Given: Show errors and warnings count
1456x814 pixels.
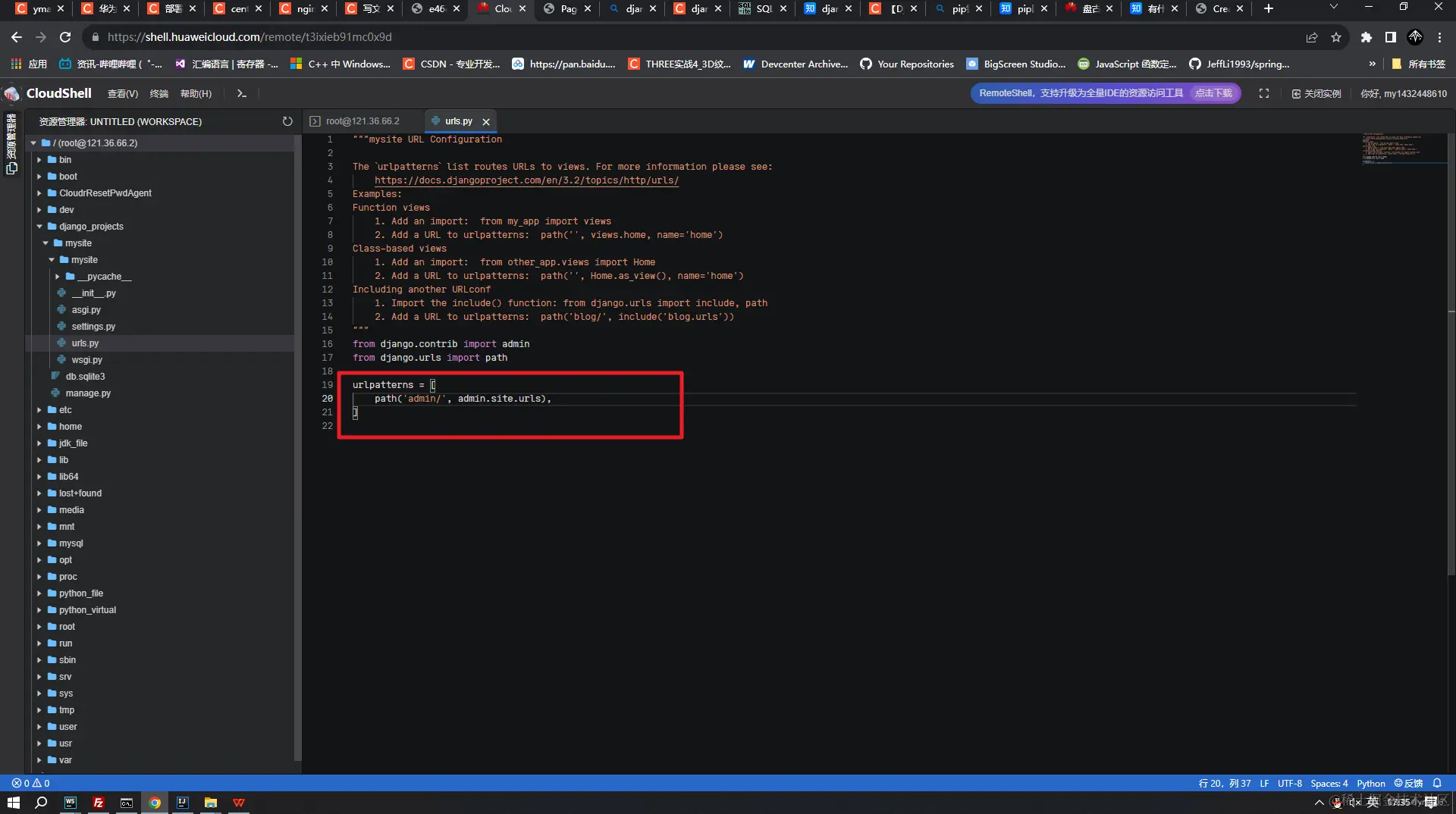Looking at the screenshot, I should point(31,783).
